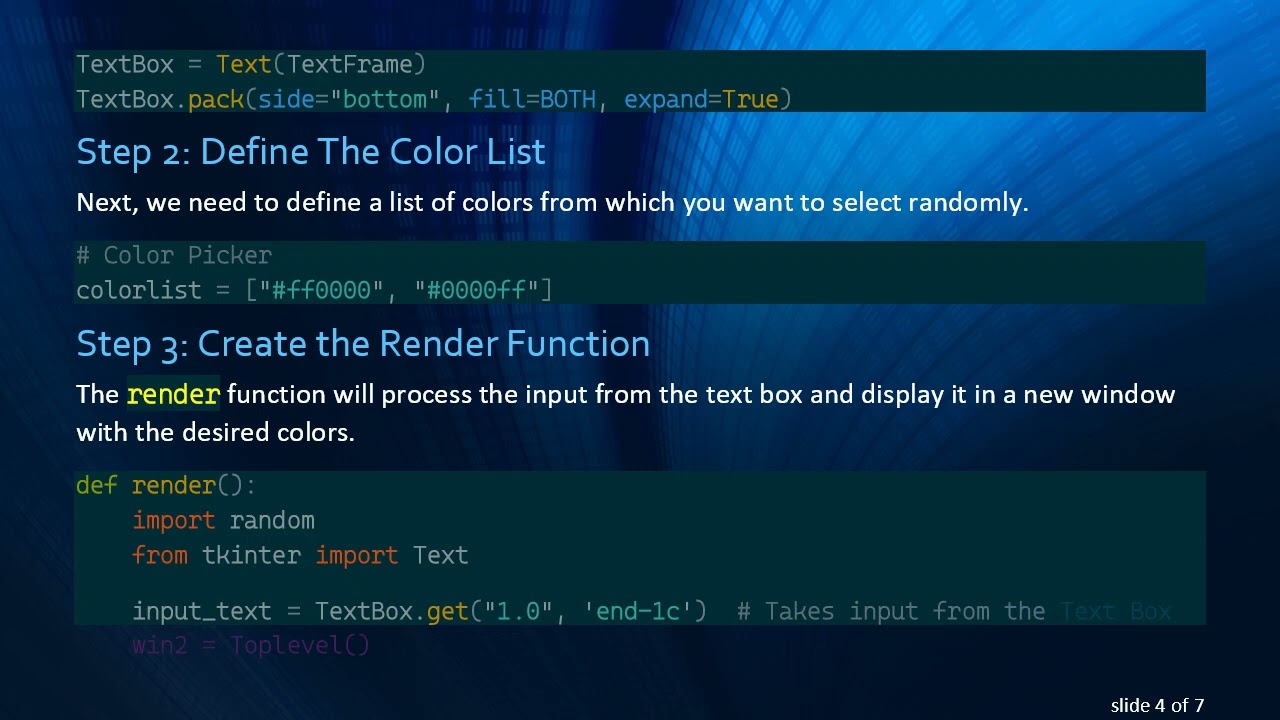This screenshot has height=720, width=1280.
Task: Click the sentence 'Next, we need to define a list'
Action: tap(552, 203)
